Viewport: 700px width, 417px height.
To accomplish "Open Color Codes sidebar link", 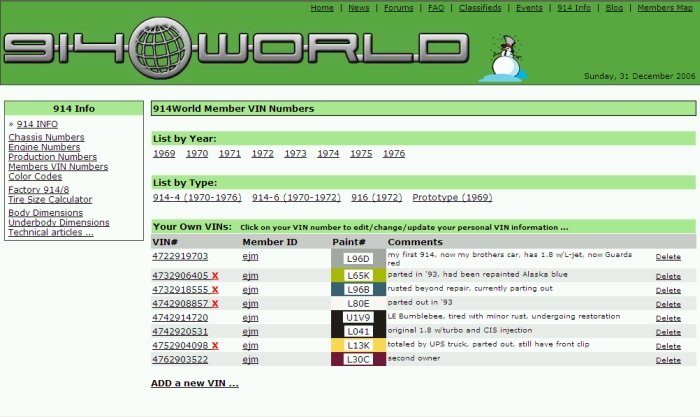I will point(35,176).
